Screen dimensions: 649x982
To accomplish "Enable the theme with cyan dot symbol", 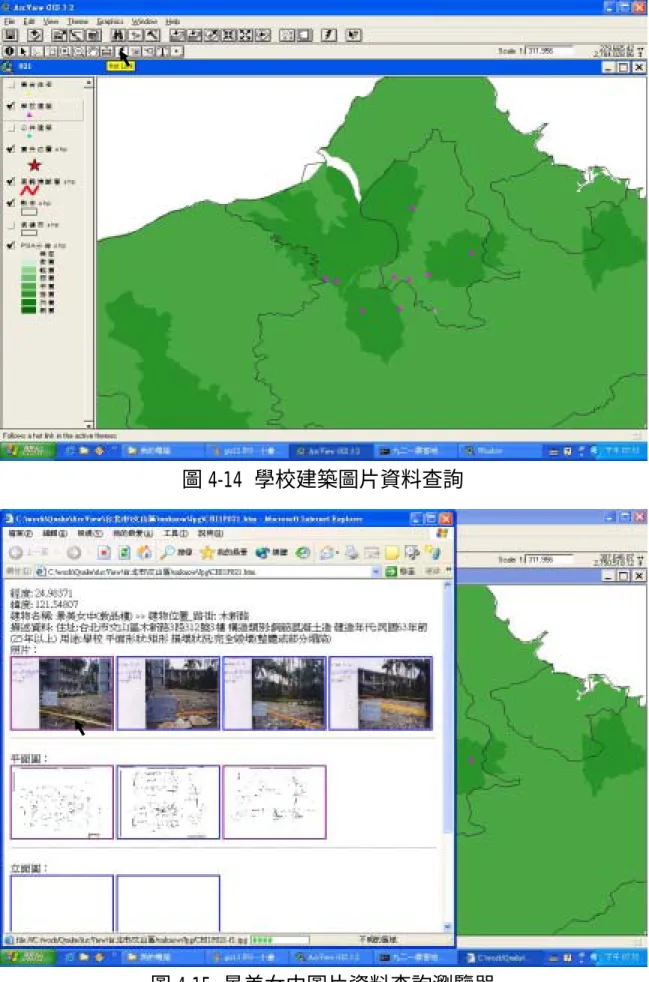I will click(10, 128).
